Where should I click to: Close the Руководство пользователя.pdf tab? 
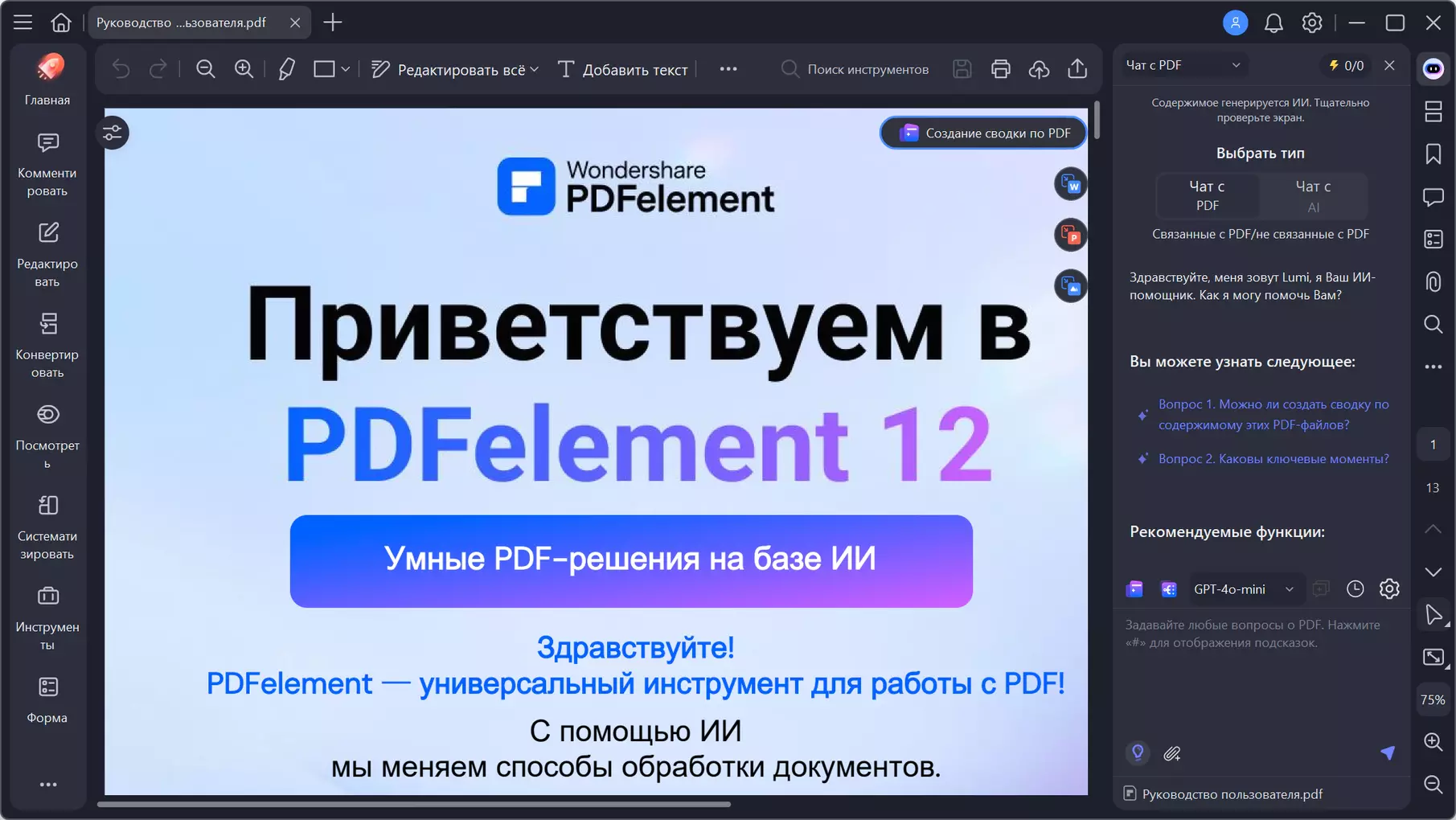coord(295,23)
